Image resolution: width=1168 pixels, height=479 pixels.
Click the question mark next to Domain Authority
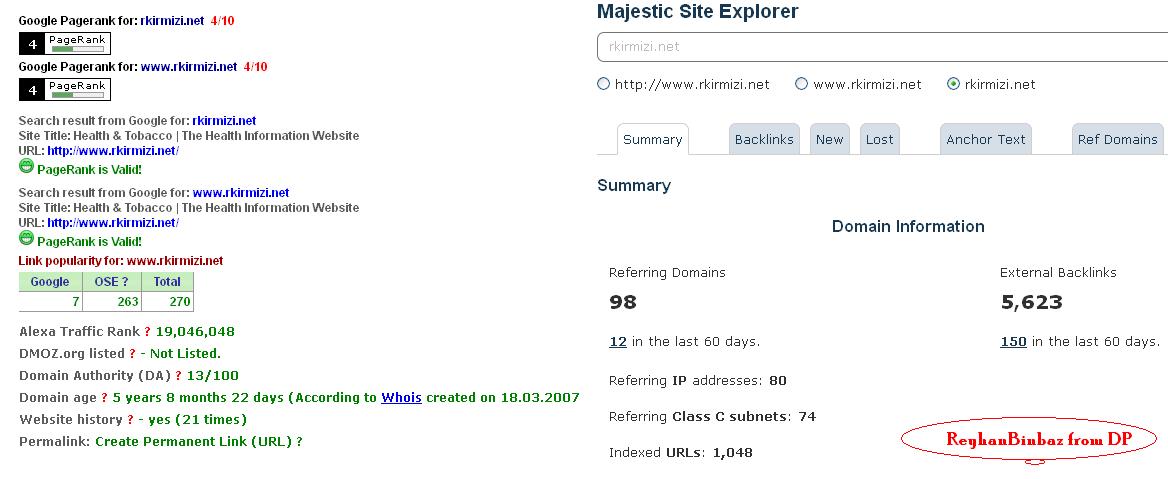[177, 375]
